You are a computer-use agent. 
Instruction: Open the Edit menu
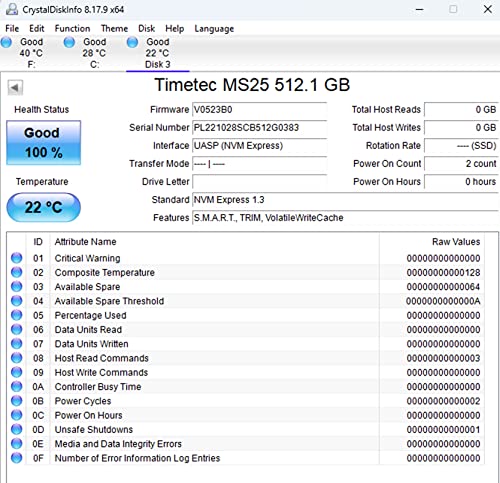[x=37, y=29]
